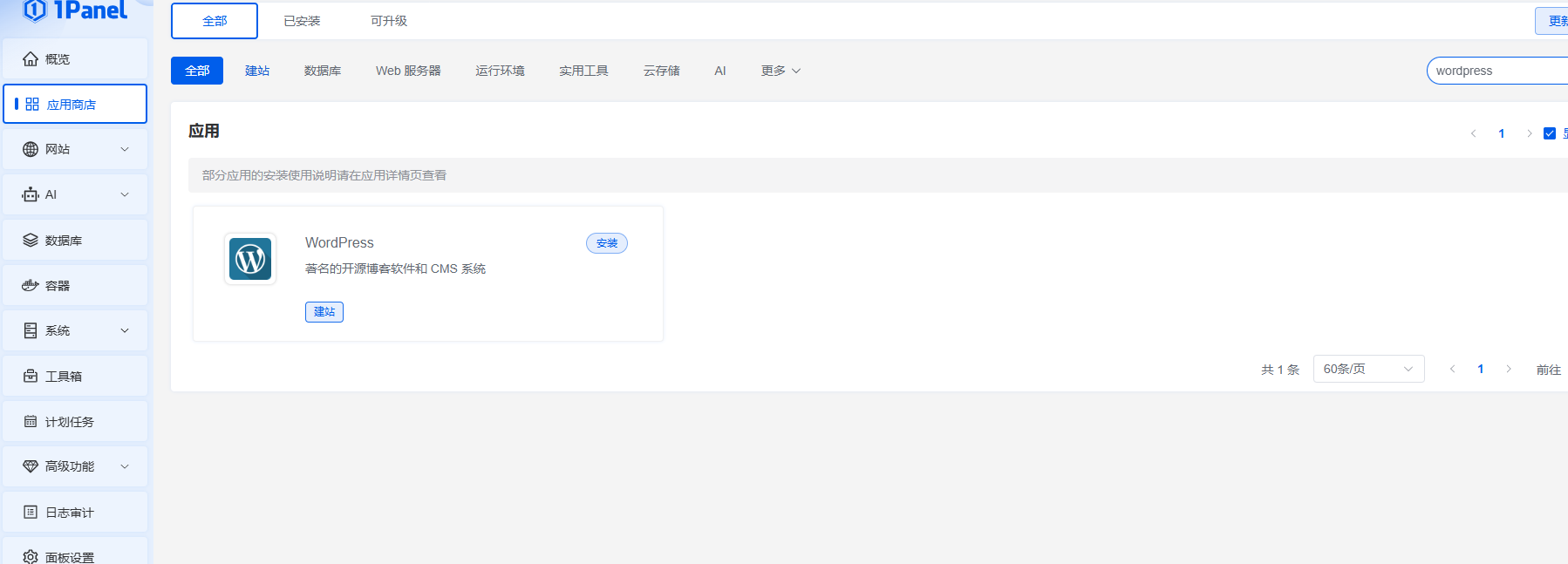Click the gear icon beside 面板设置

pos(31,557)
